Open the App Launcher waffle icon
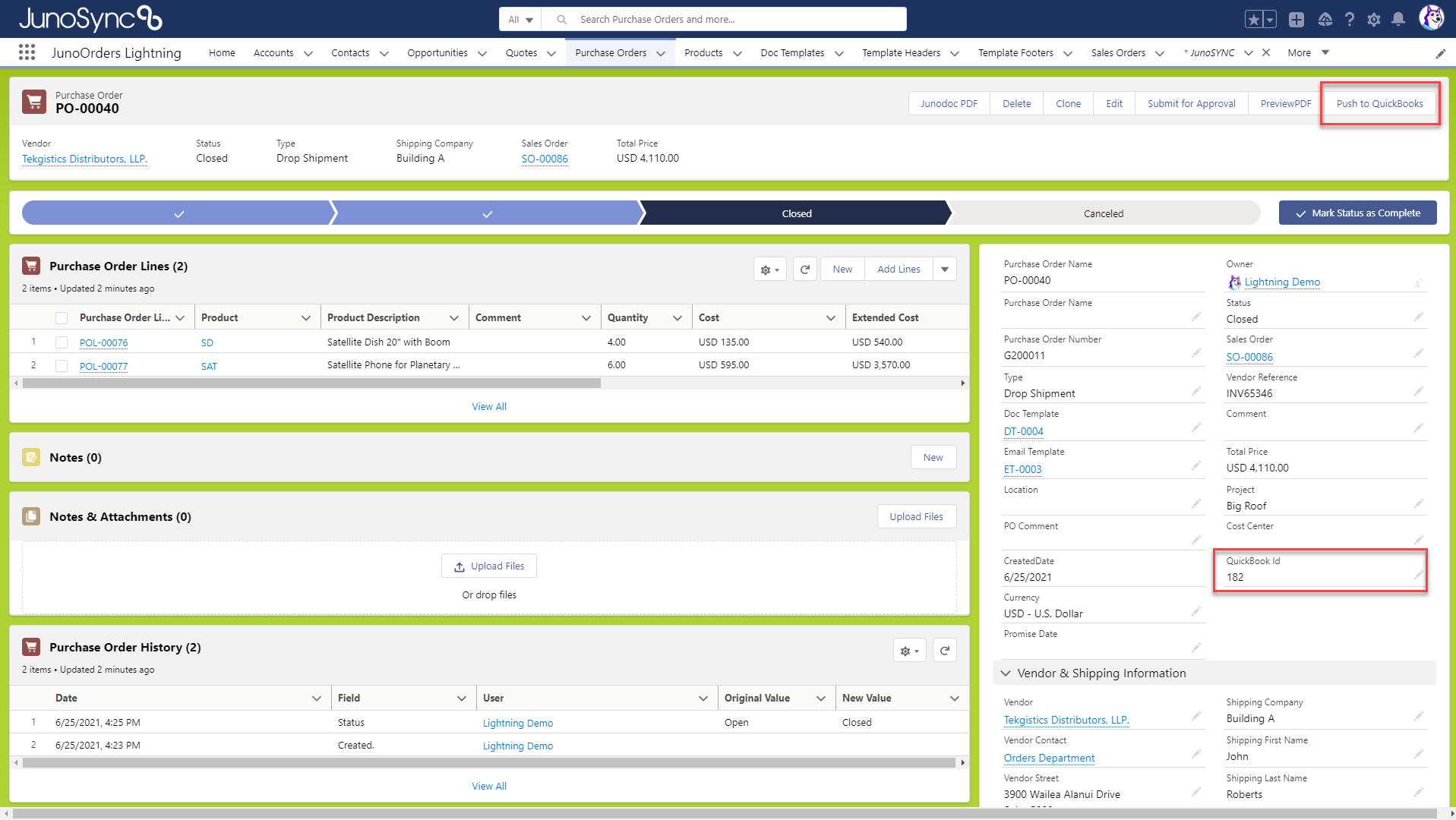This screenshot has height=820, width=1456. pyautogui.click(x=26, y=52)
